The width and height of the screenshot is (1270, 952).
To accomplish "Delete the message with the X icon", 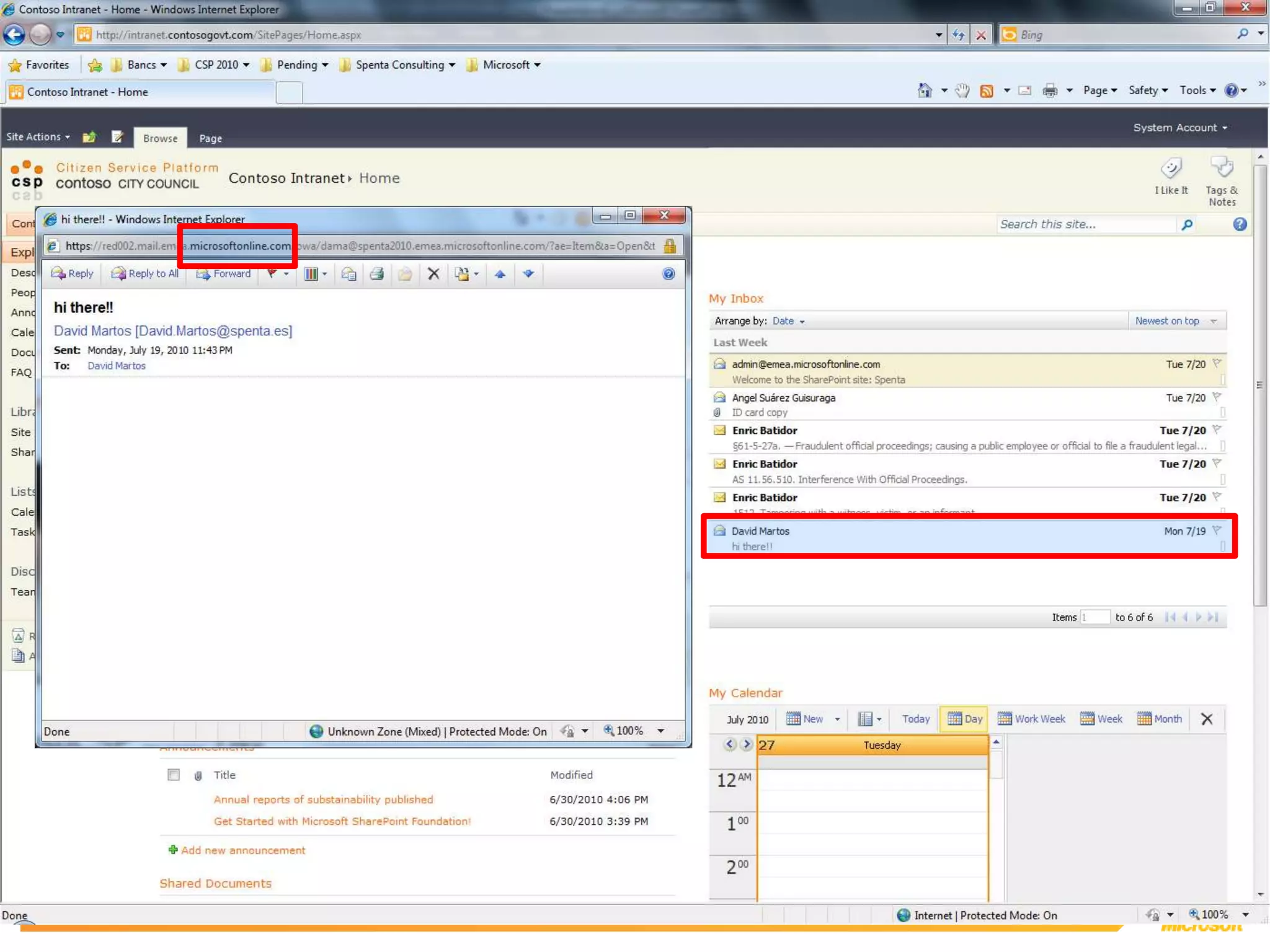I will (433, 273).
